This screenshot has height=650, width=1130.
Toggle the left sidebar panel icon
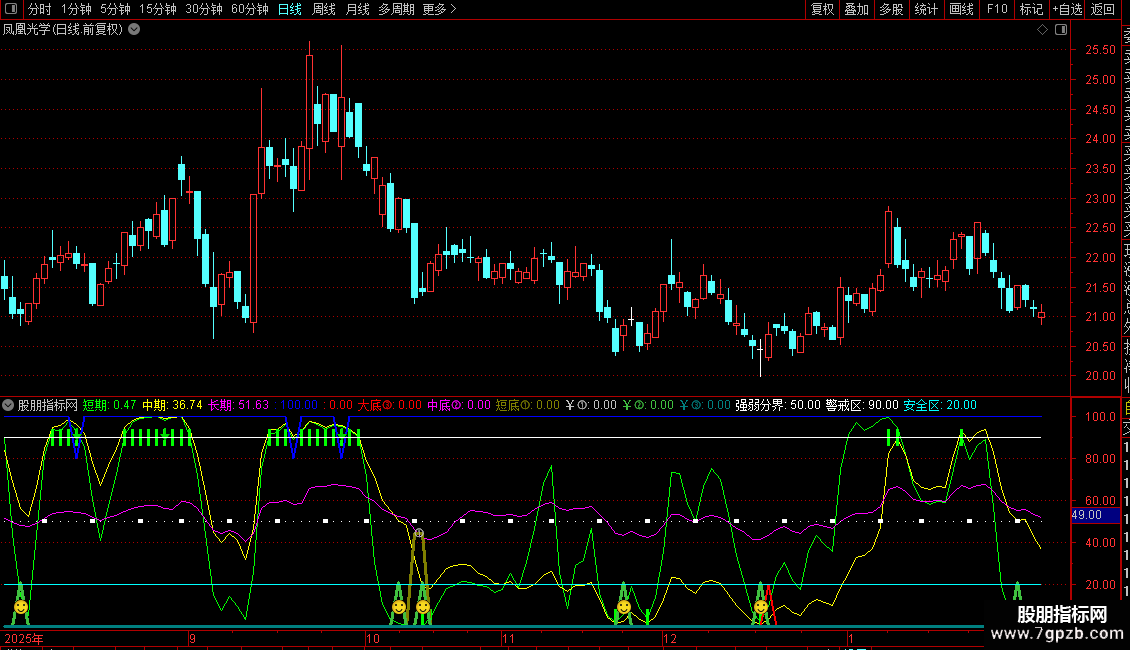tap(12, 10)
